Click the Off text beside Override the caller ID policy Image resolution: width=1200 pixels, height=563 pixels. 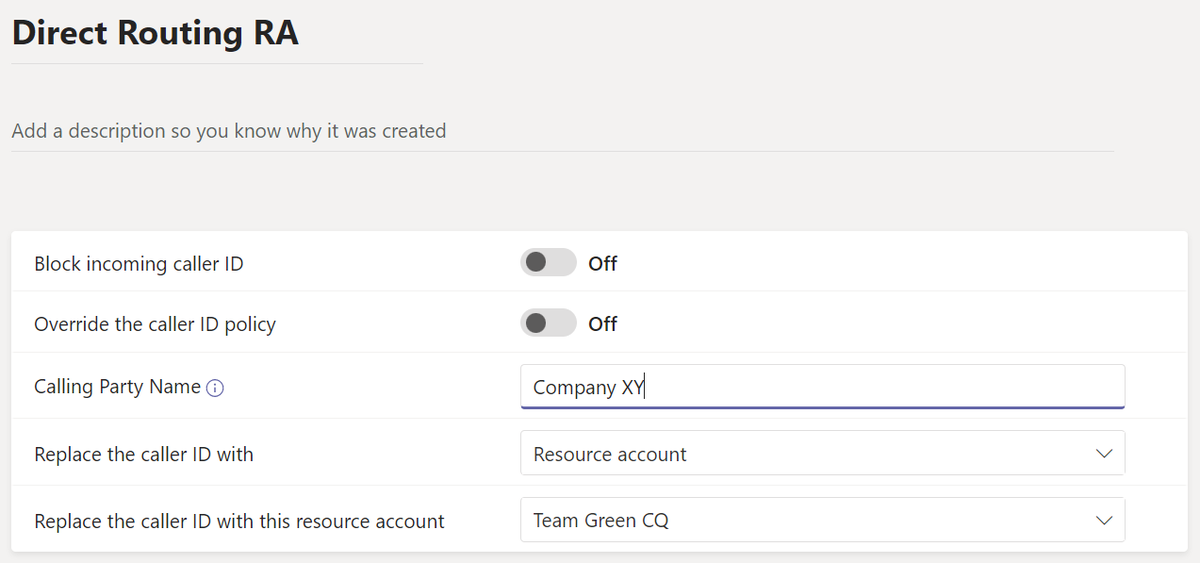pos(602,324)
